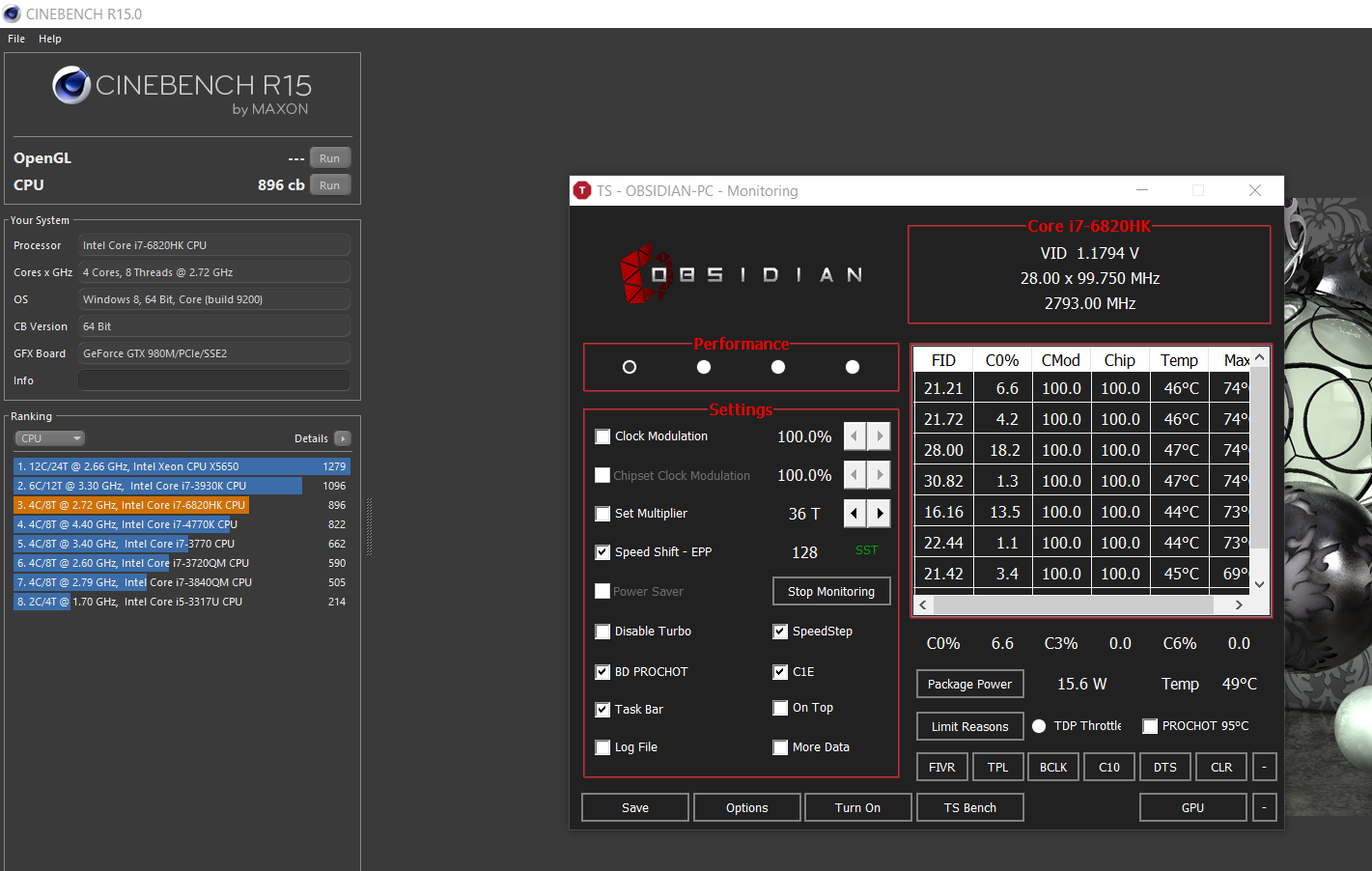Viewport: 1372px width, 871px height.
Task: Open File menu in Cinebench
Action: click(16, 39)
